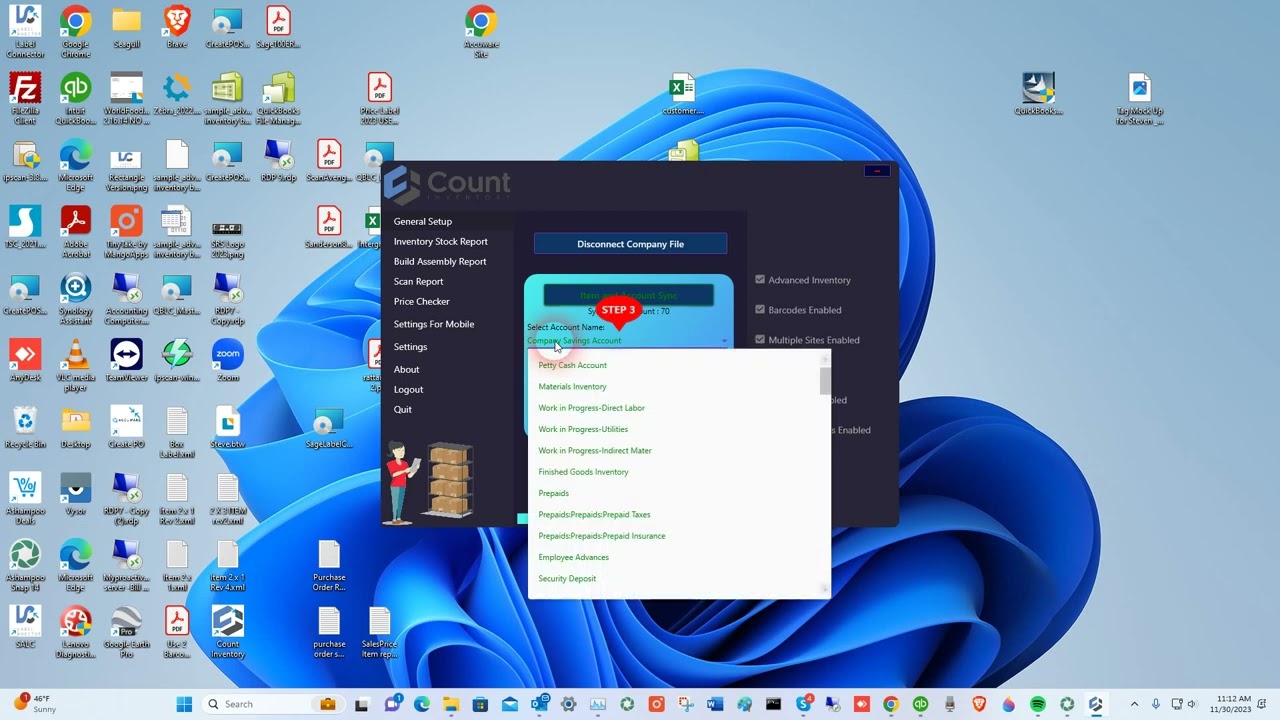The height and width of the screenshot is (720, 1280).
Task: Launch the AnyDesk desktop shortcut
Action: [25, 360]
